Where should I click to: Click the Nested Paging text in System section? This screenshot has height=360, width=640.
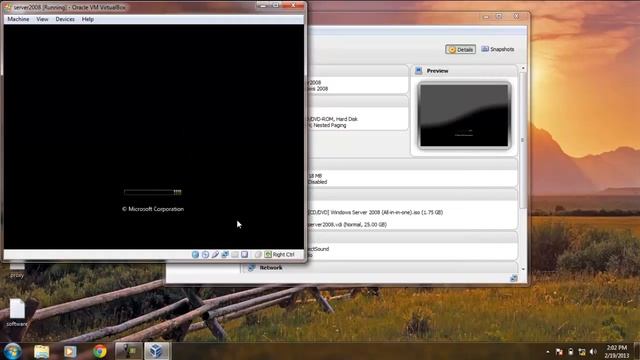click(329, 125)
